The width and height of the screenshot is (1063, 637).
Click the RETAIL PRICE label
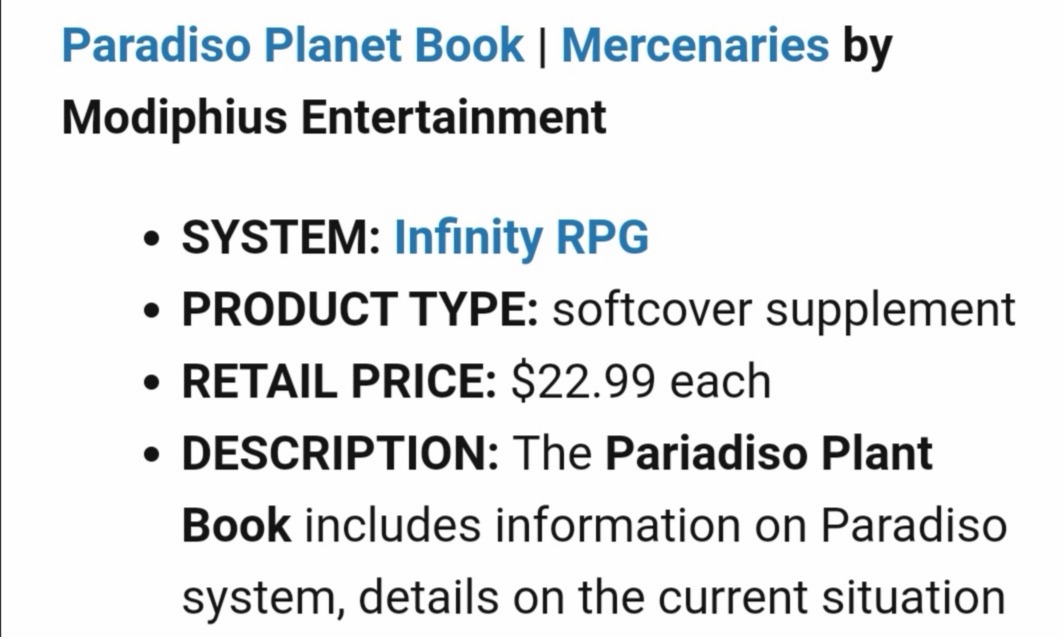339,382
